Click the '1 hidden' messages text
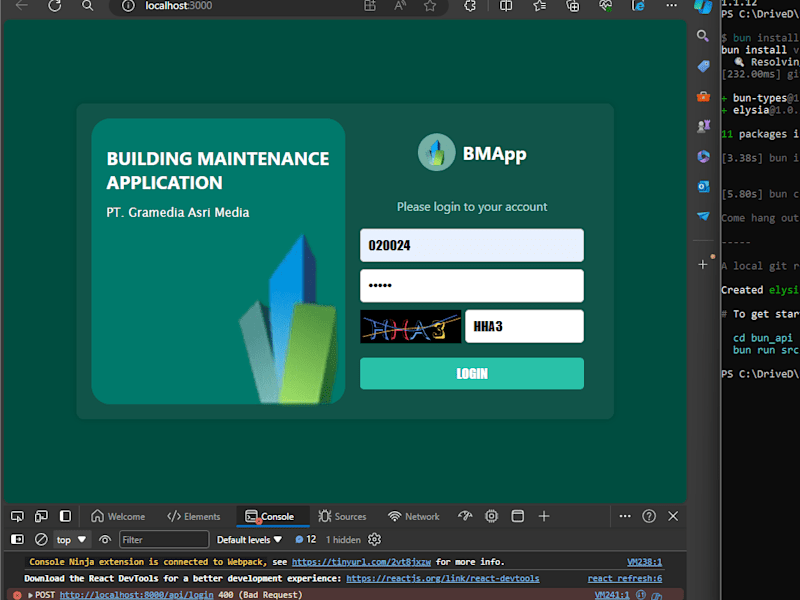This screenshot has height=600, width=800. 343,540
